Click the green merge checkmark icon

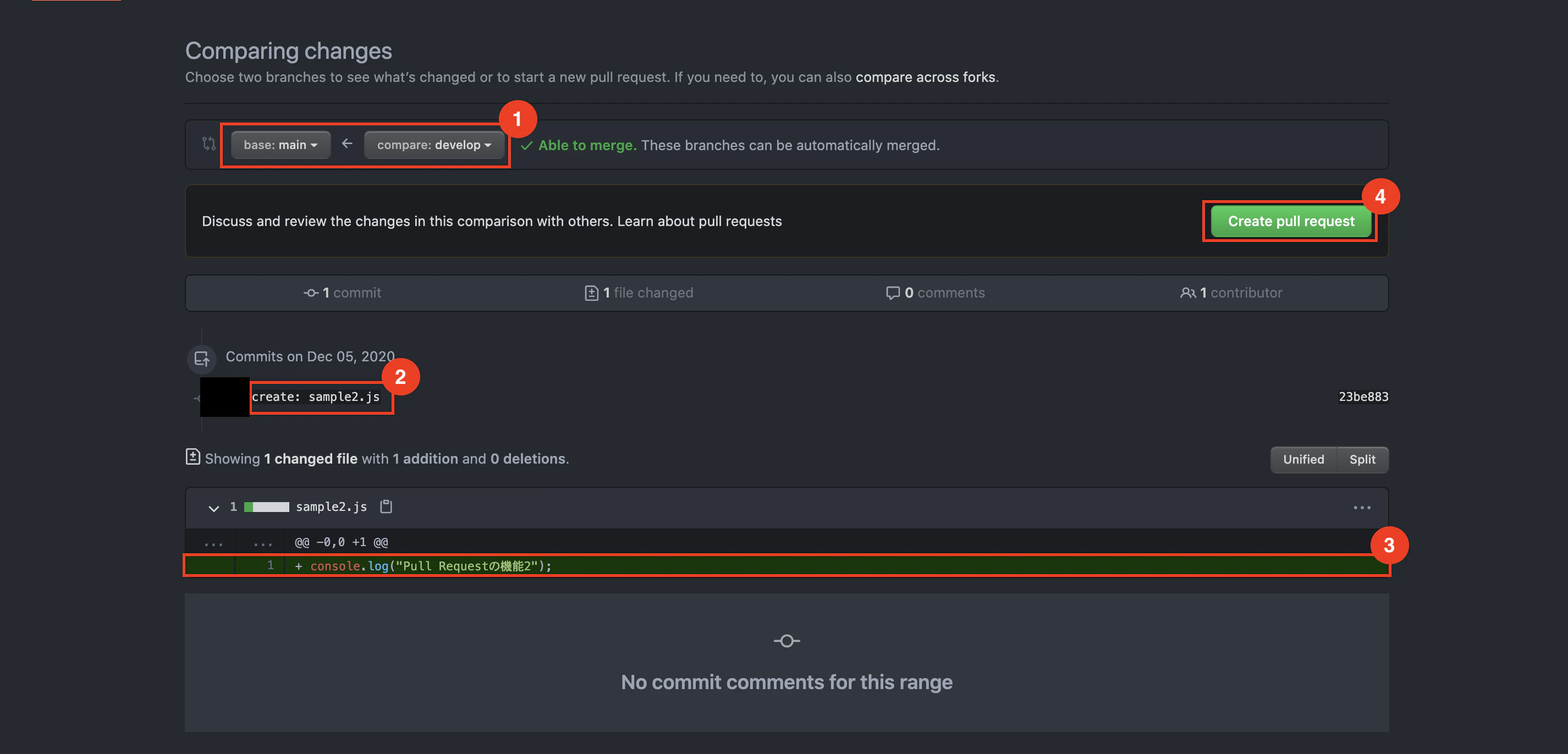(x=526, y=145)
